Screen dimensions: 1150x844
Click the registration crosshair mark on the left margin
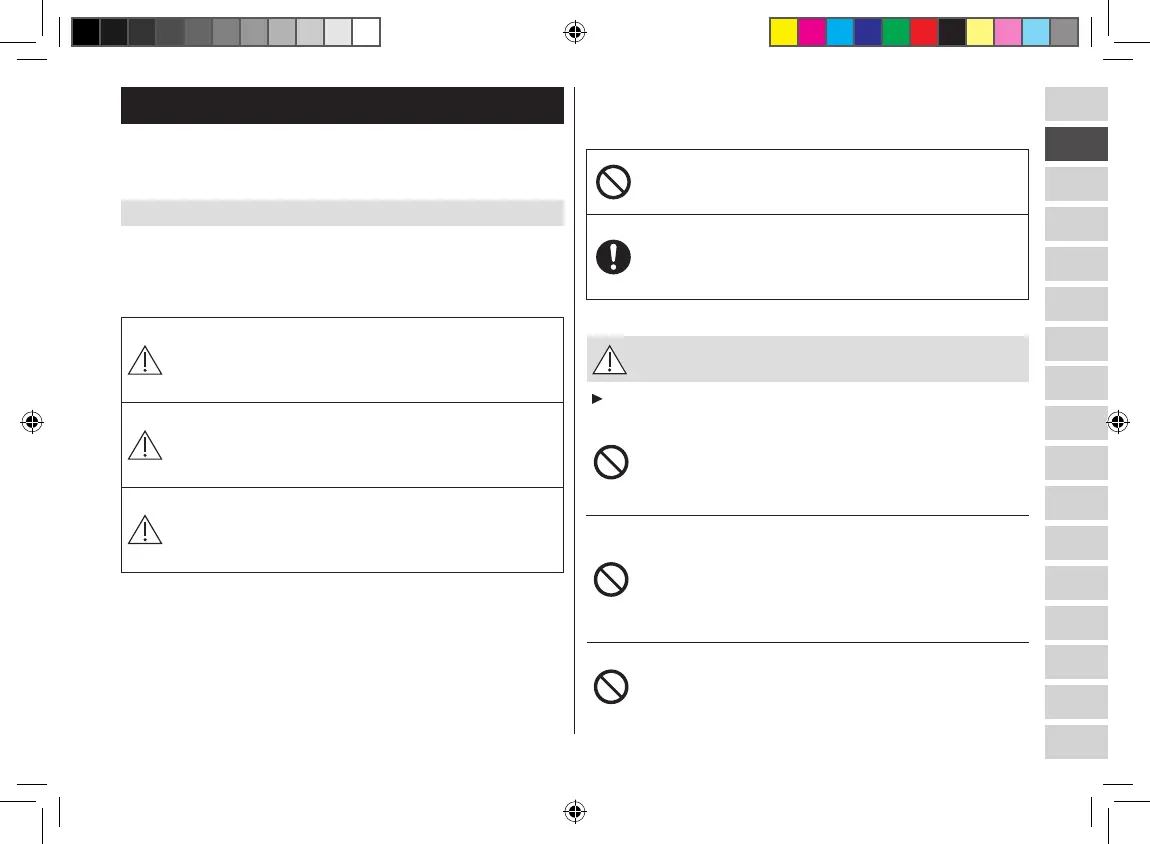(32, 423)
